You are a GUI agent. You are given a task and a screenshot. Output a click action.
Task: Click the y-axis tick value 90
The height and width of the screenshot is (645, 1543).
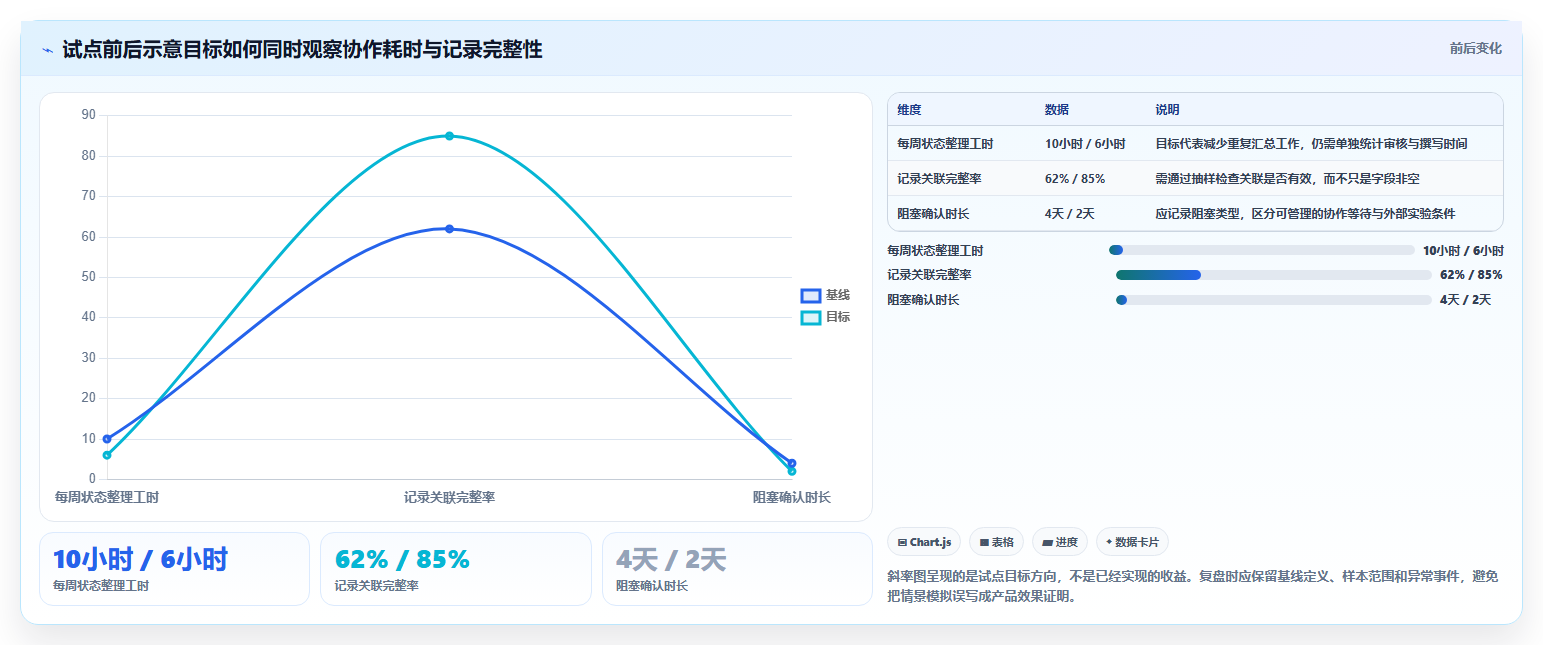click(89, 115)
